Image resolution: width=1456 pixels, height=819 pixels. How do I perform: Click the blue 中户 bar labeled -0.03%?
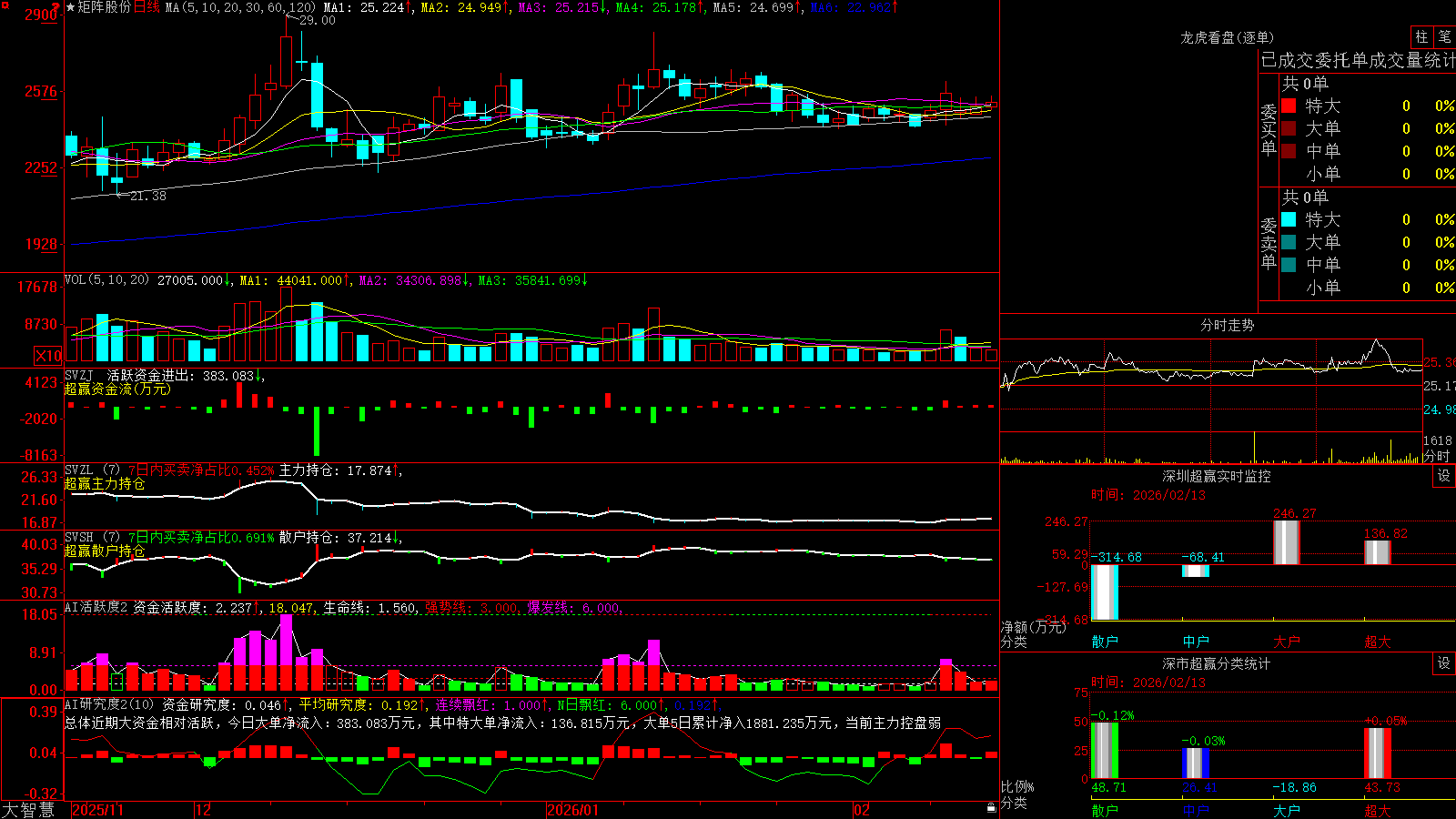(x=1196, y=763)
